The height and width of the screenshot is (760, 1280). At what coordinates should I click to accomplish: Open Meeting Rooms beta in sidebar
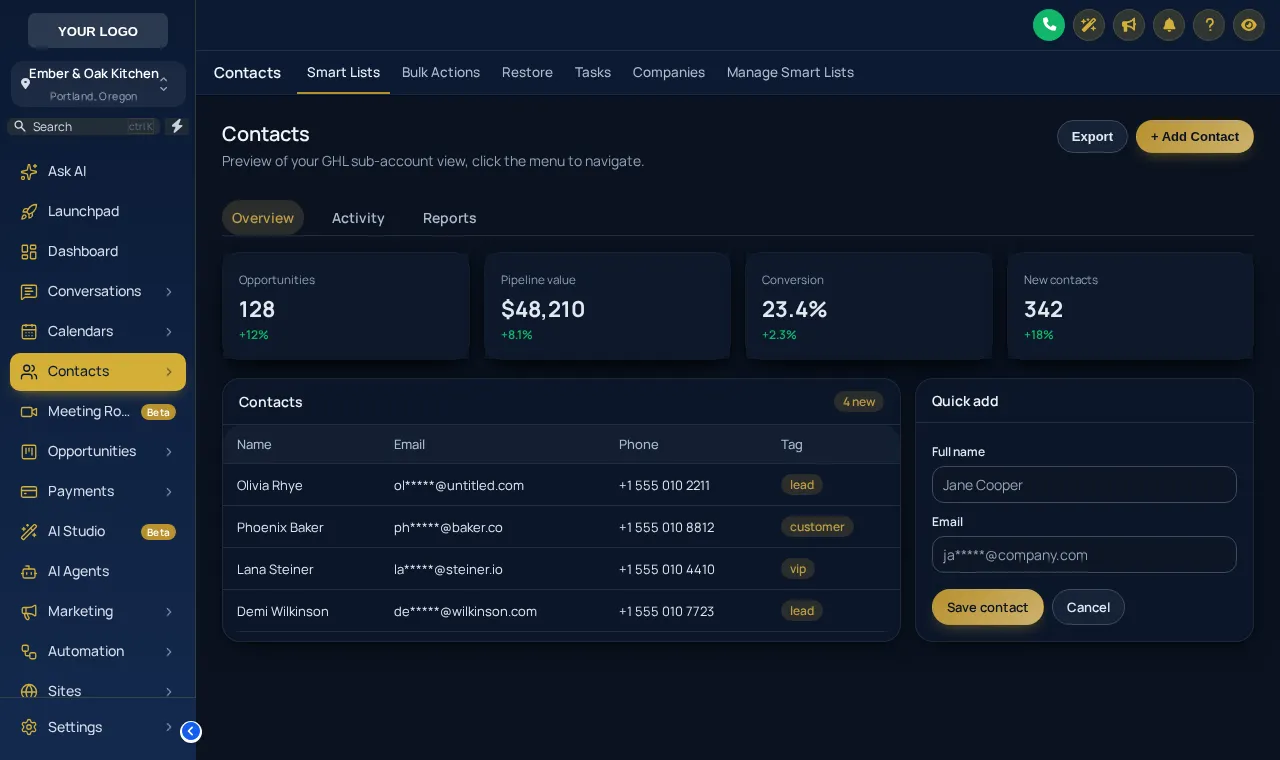(x=98, y=411)
